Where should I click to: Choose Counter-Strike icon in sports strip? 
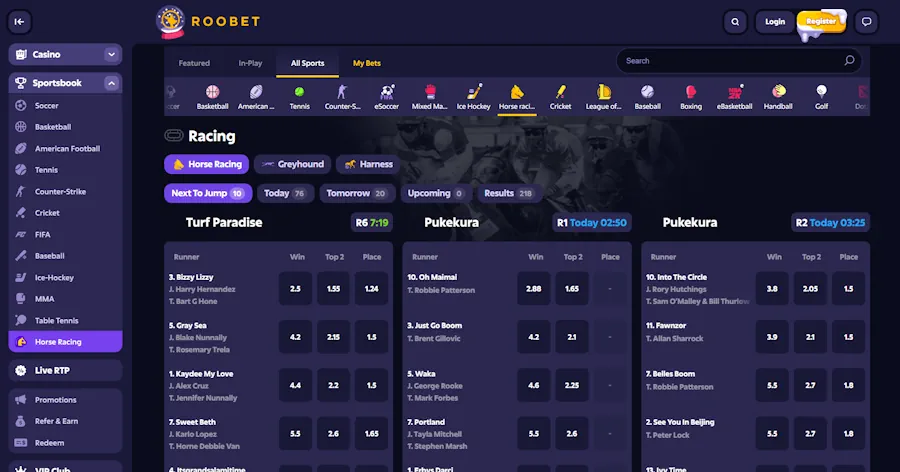click(x=343, y=97)
